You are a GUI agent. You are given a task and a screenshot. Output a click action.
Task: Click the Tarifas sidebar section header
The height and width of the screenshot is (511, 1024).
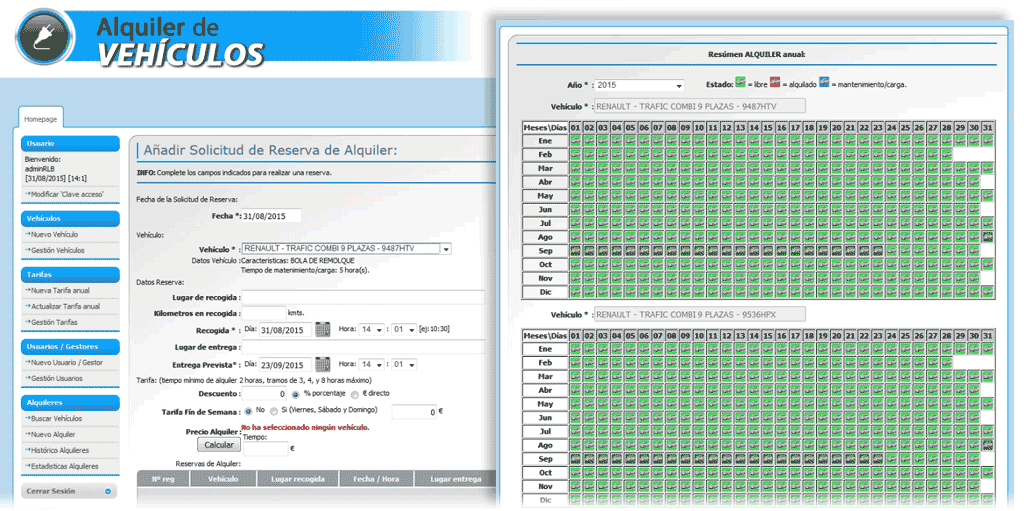(x=71, y=274)
